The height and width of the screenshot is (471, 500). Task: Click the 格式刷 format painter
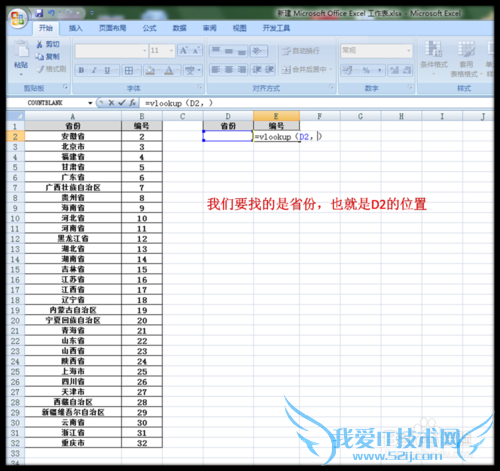[x=52, y=69]
